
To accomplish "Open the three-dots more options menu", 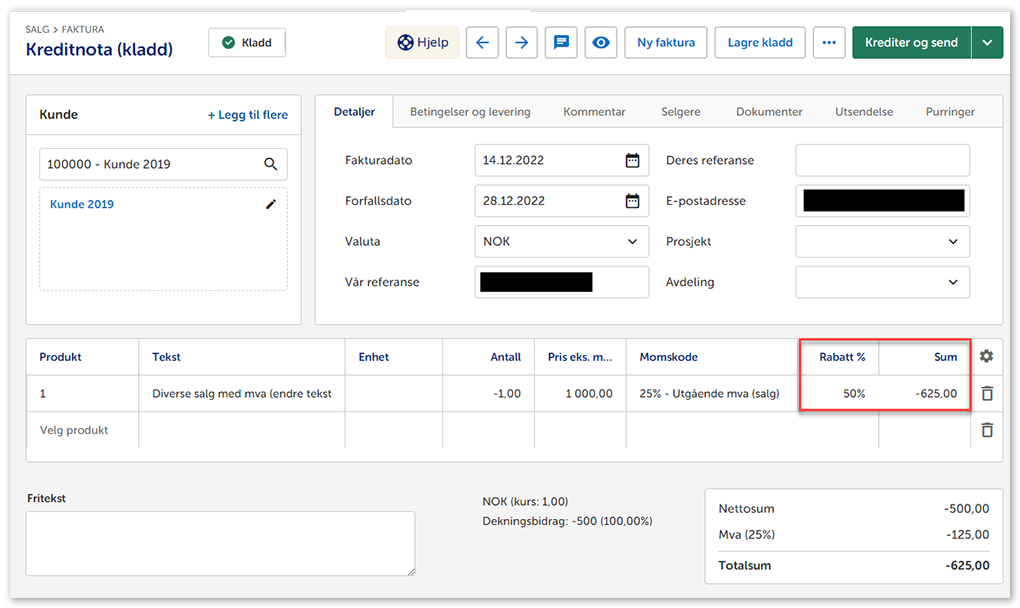I will coord(828,43).
